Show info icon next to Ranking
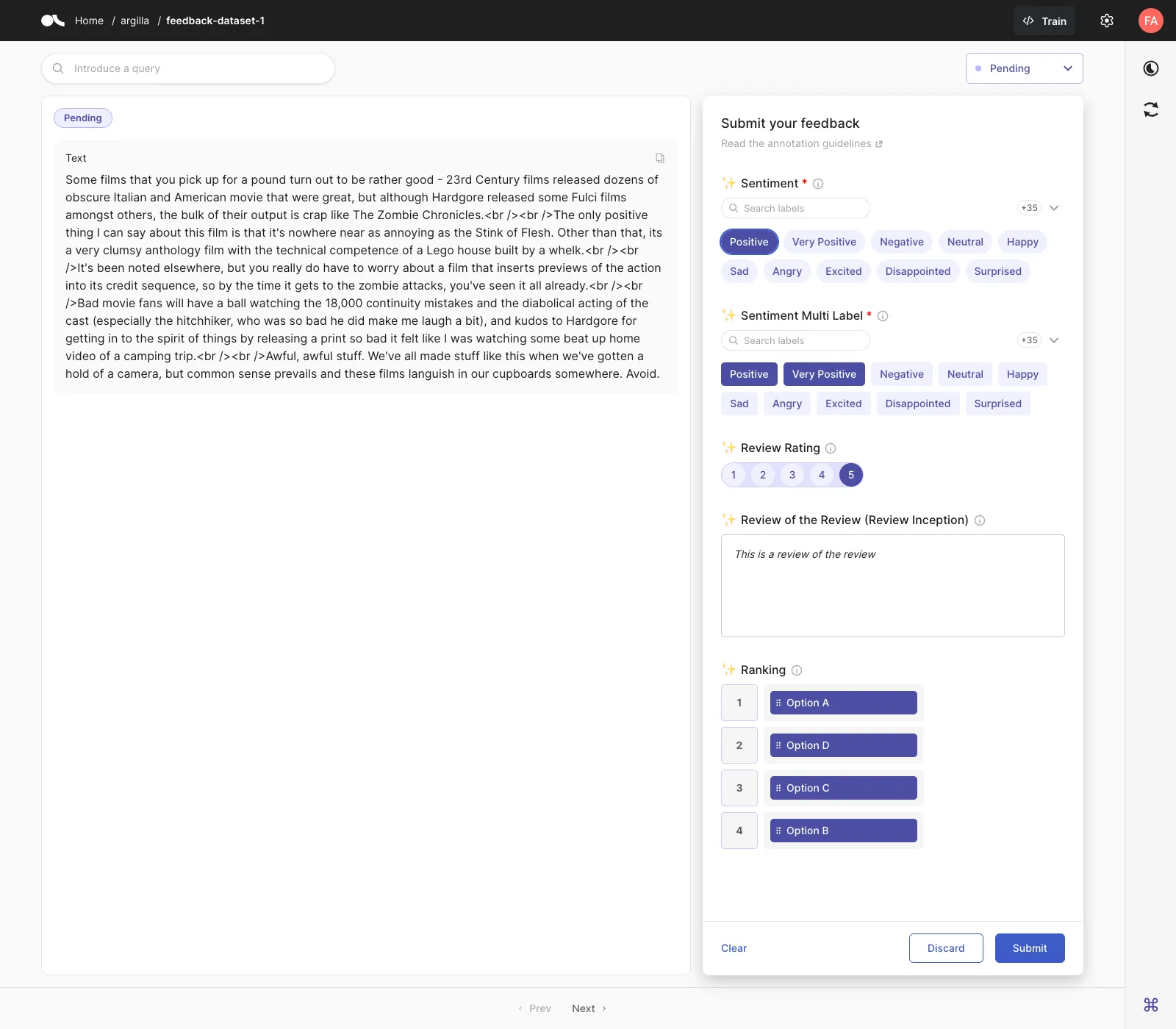The height and width of the screenshot is (1029, 1176). pos(797,670)
